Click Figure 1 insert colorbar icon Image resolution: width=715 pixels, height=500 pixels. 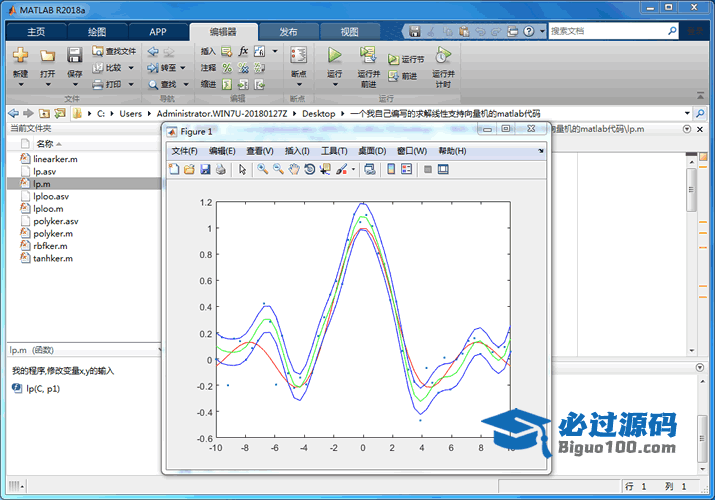[391, 170]
